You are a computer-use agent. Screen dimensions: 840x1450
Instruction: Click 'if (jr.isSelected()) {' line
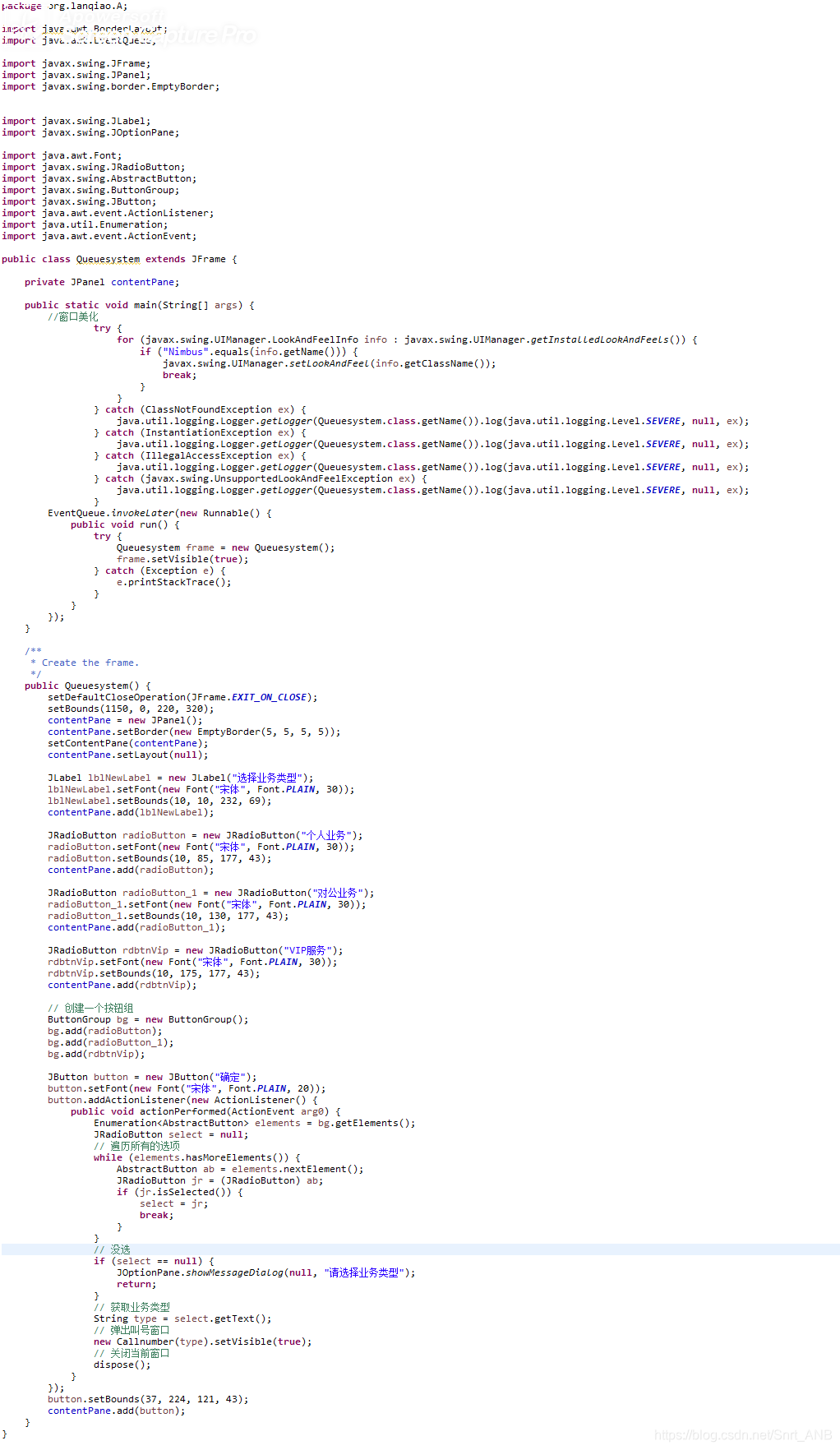180,1192
